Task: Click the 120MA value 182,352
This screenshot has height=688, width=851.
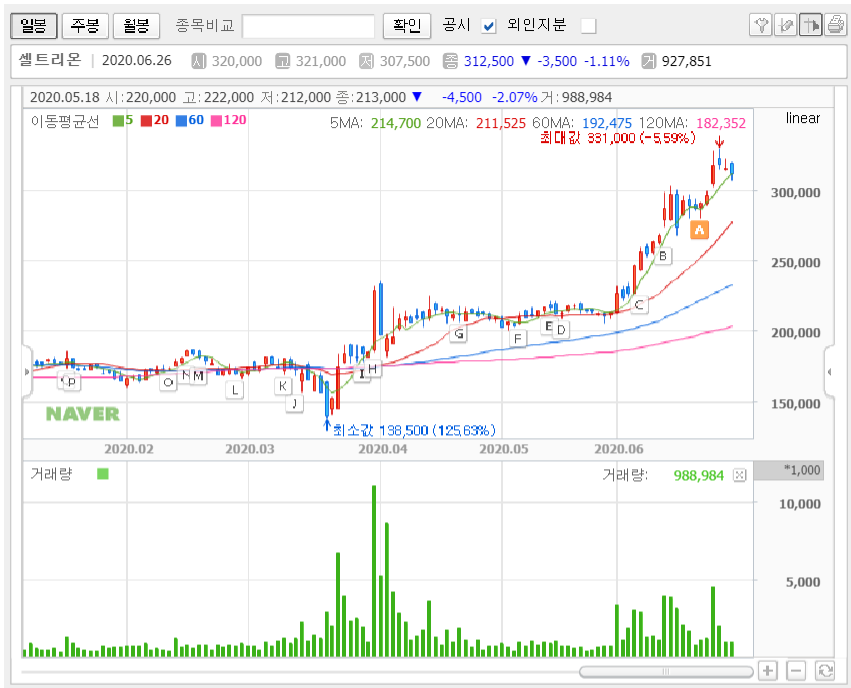Action: (721, 123)
